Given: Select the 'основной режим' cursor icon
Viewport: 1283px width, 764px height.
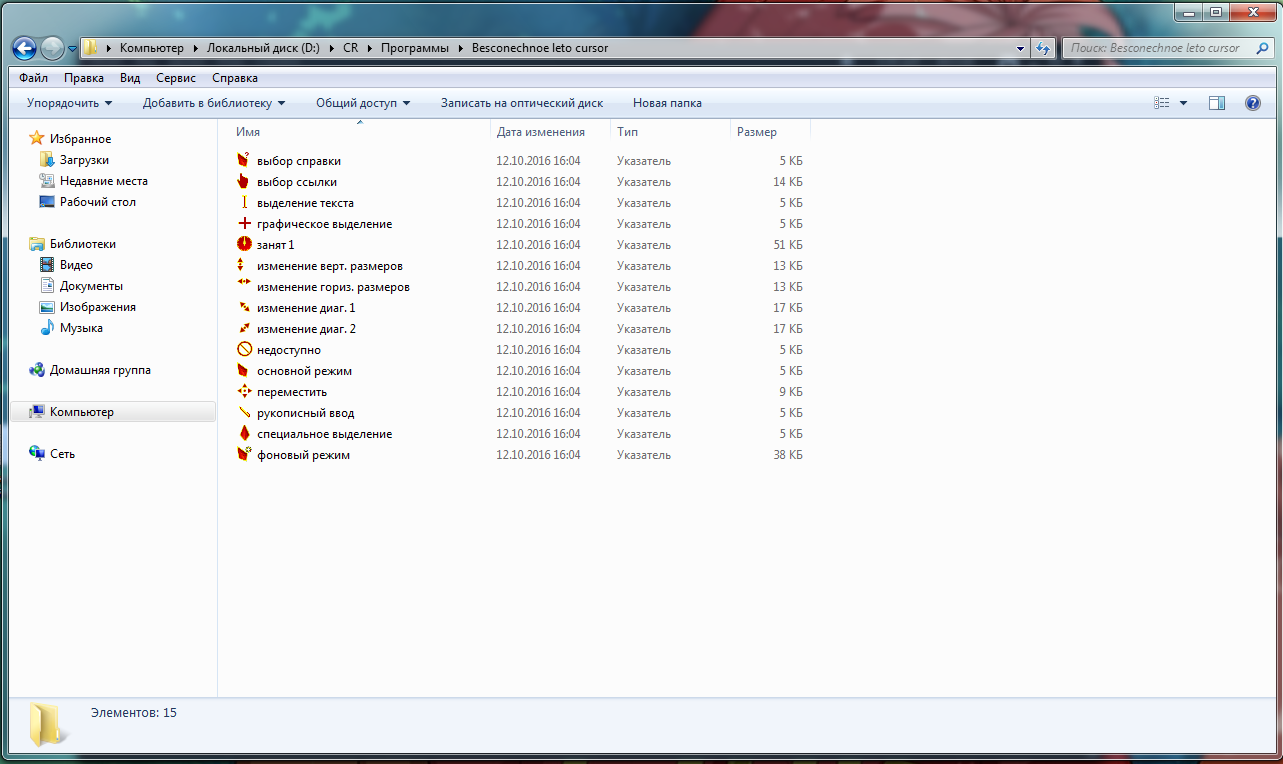Looking at the screenshot, I should point(243,370).
